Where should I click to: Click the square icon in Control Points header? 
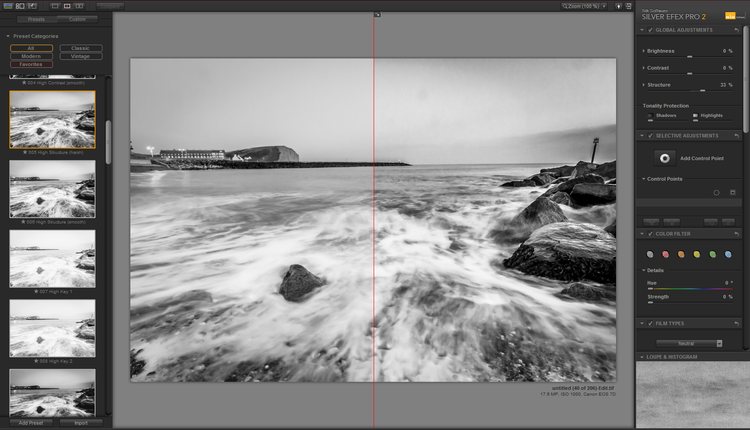click(732, 192)
